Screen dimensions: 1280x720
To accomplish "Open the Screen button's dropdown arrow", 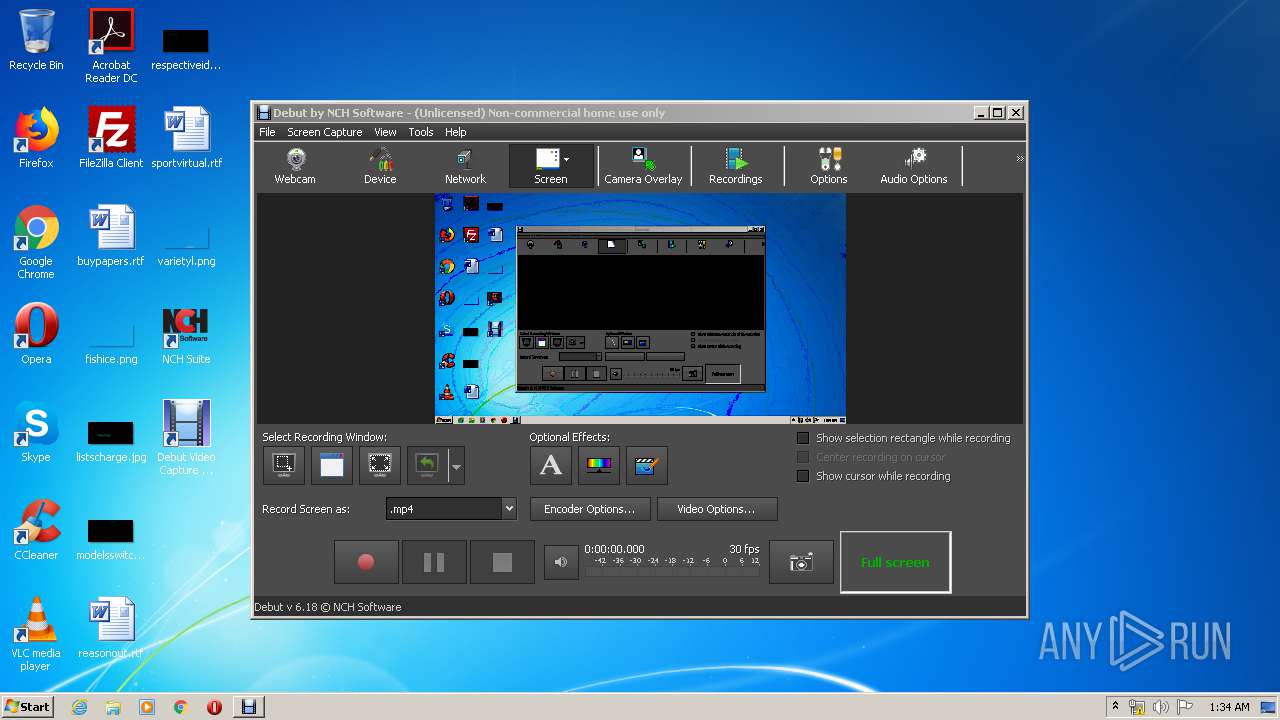I will (567, 159).
